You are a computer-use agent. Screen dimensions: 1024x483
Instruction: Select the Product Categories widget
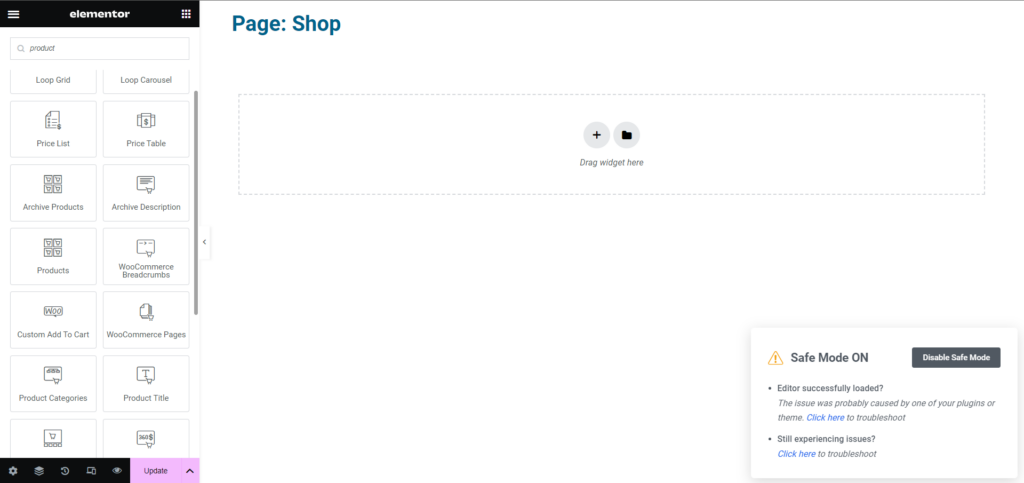point(54,383)
